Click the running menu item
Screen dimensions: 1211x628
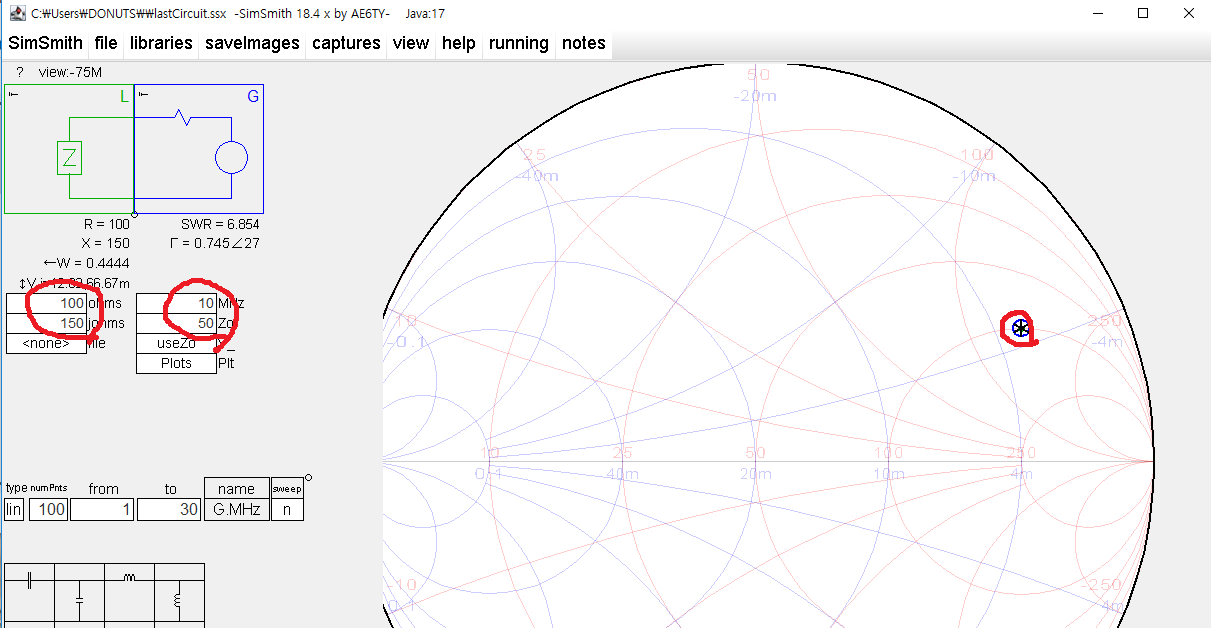click(519, 43)
